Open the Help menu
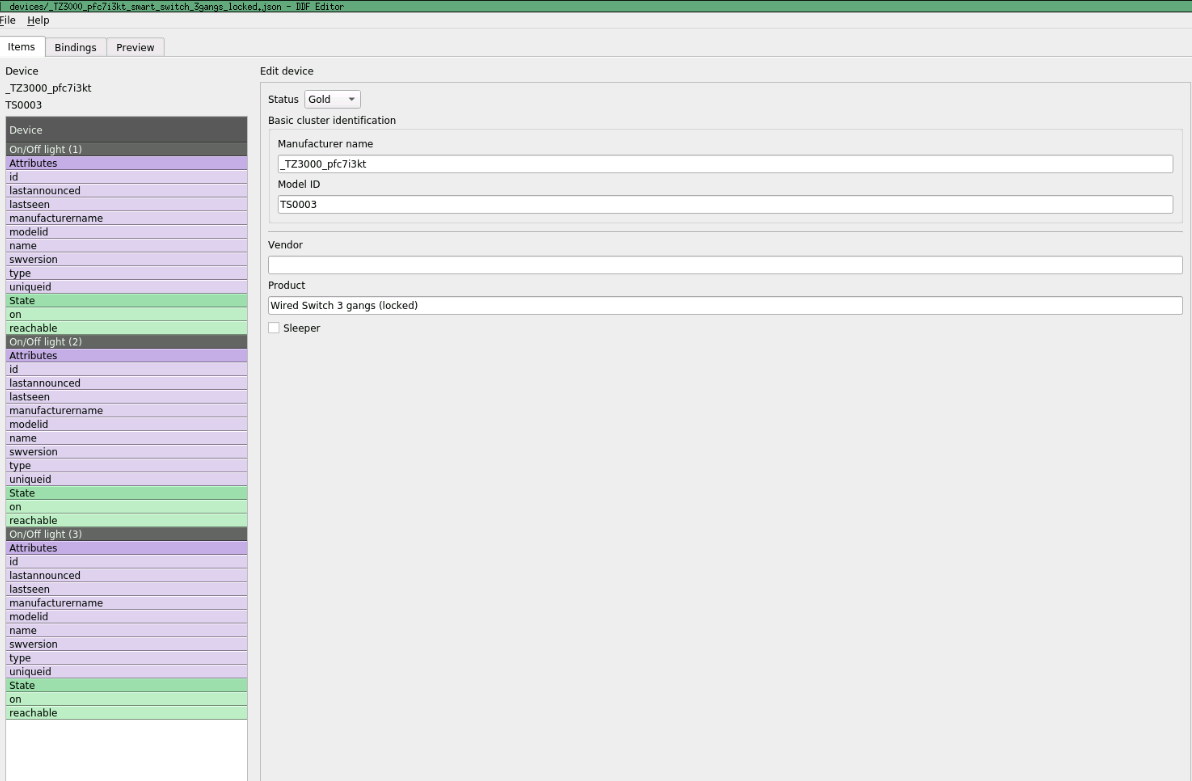1192x781 pixels. (x=38, y=21)
